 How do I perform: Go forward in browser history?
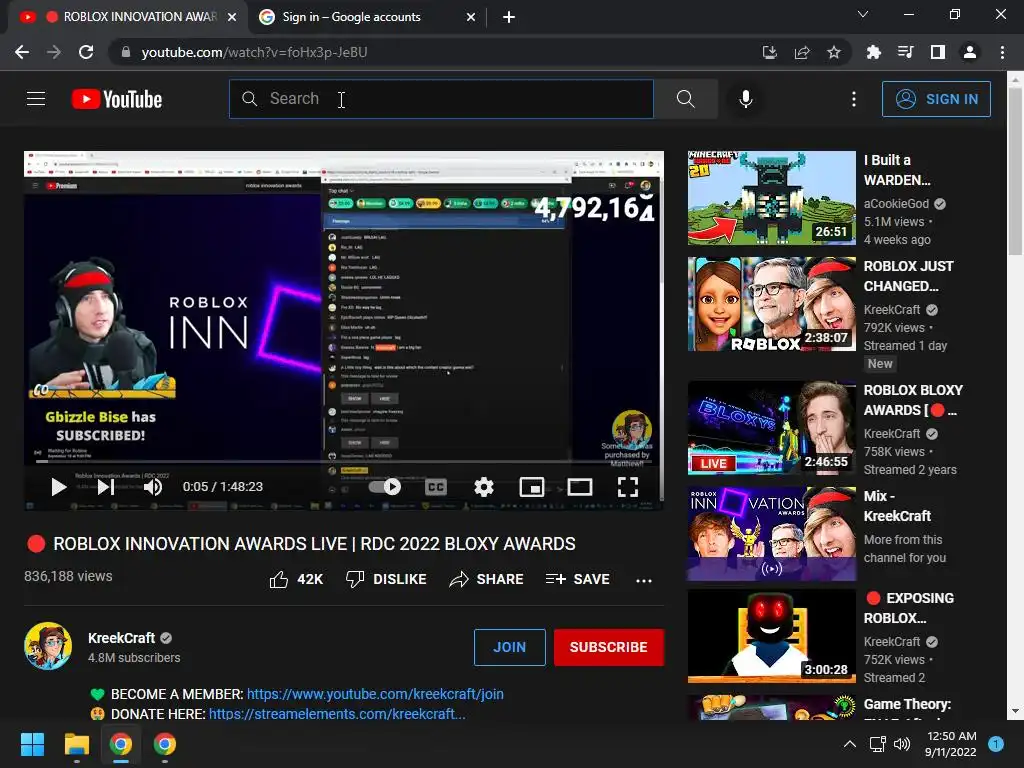click(54, 52)
